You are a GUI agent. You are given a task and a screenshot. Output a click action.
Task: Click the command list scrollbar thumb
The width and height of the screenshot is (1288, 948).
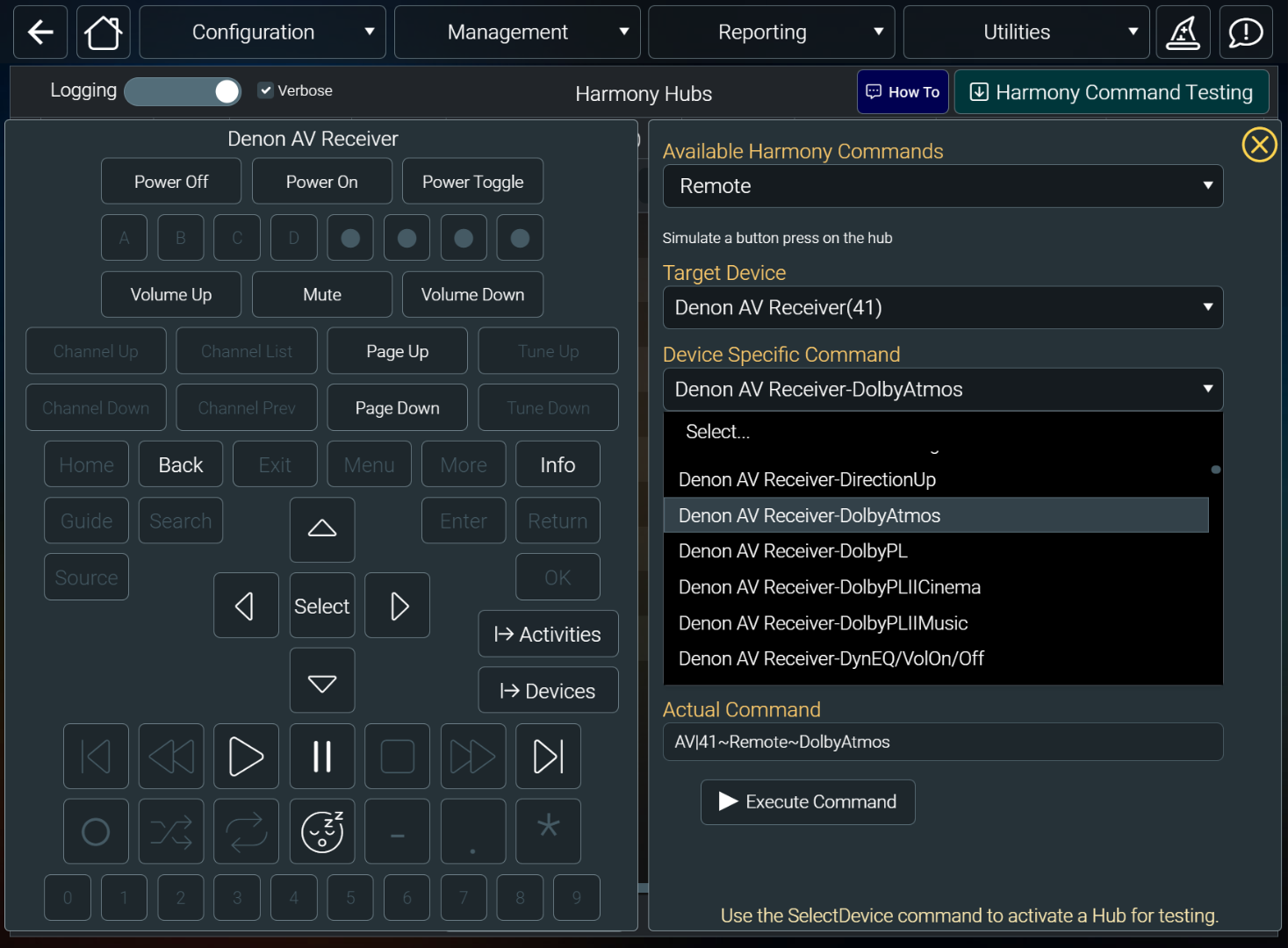tap(1216, 470)
